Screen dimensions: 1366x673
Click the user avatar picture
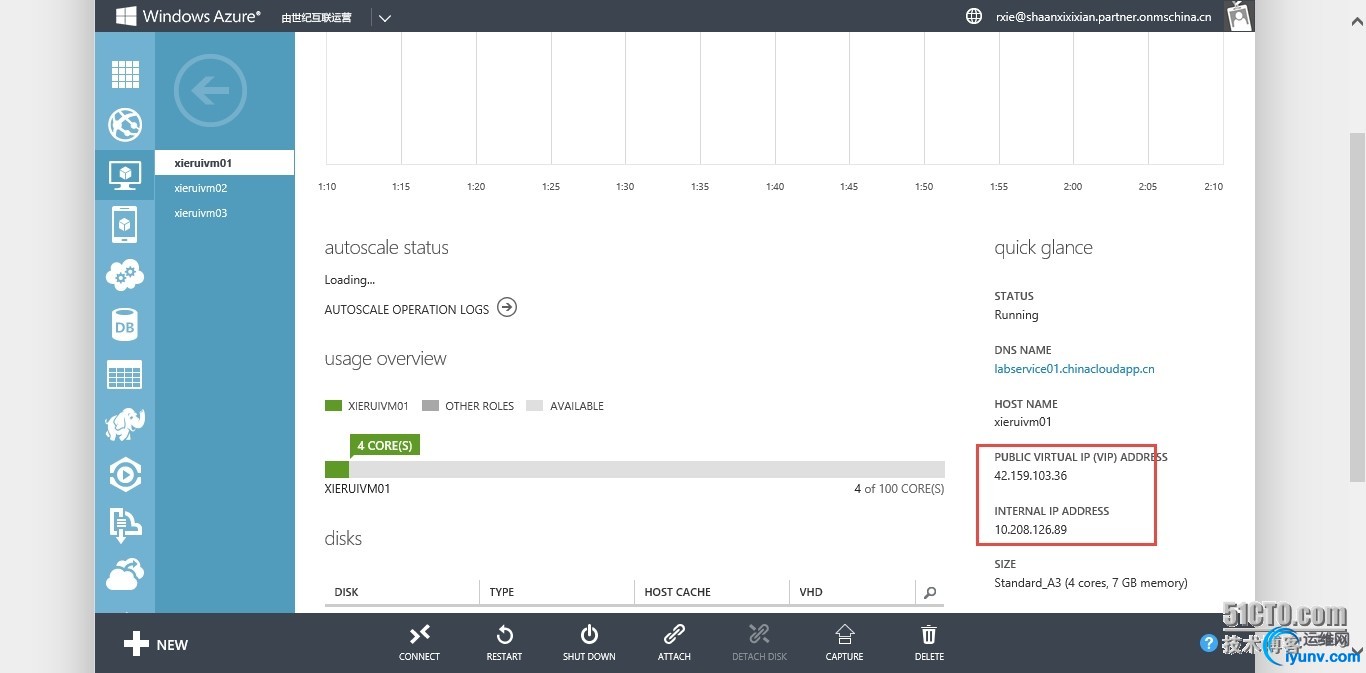(1240, 16)
